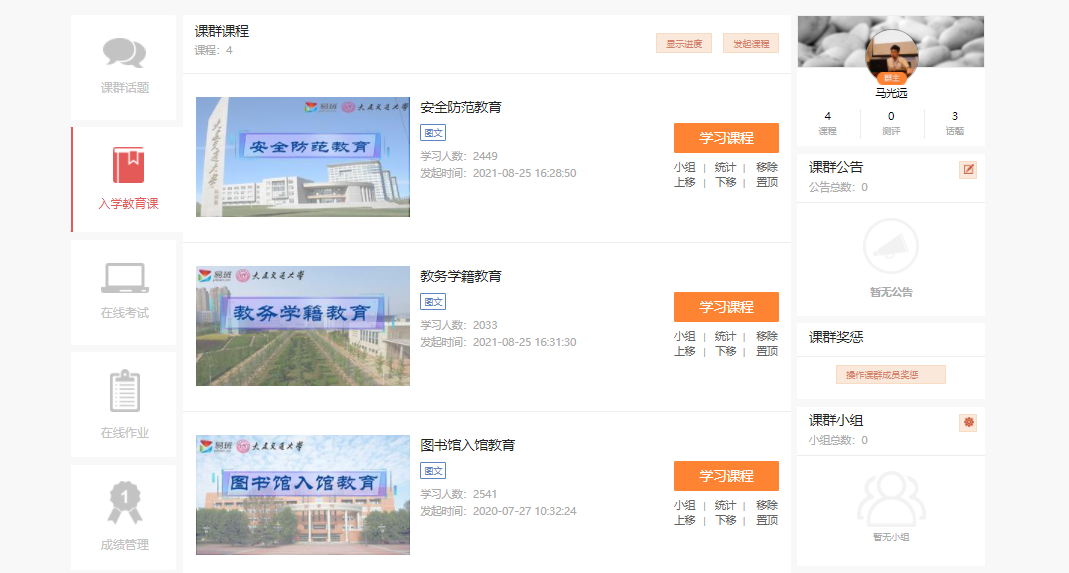Open 成绩管理 ribbon badge icon
The width and height of the screenshot is (1069, 573).
coord(125,503)
